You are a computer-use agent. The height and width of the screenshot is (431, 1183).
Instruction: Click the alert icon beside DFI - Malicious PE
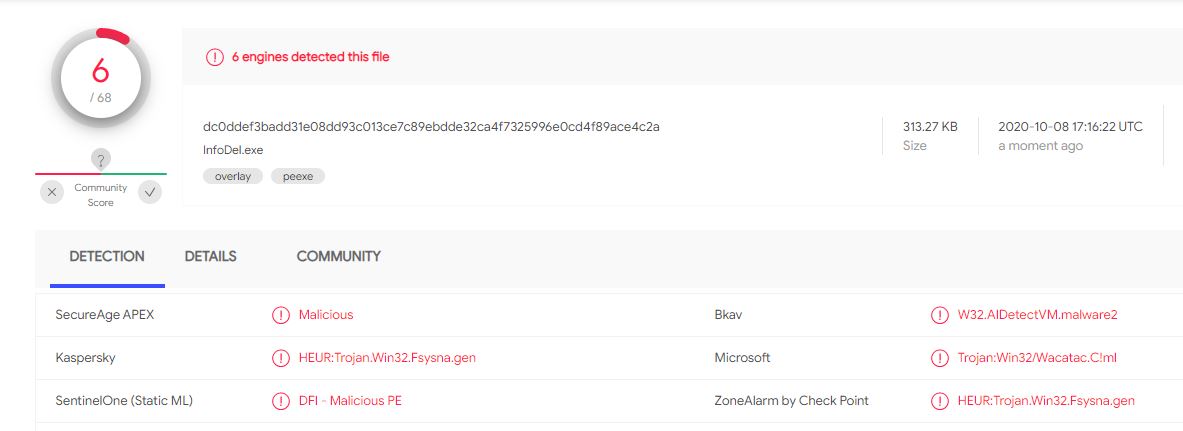coord(281,401)
